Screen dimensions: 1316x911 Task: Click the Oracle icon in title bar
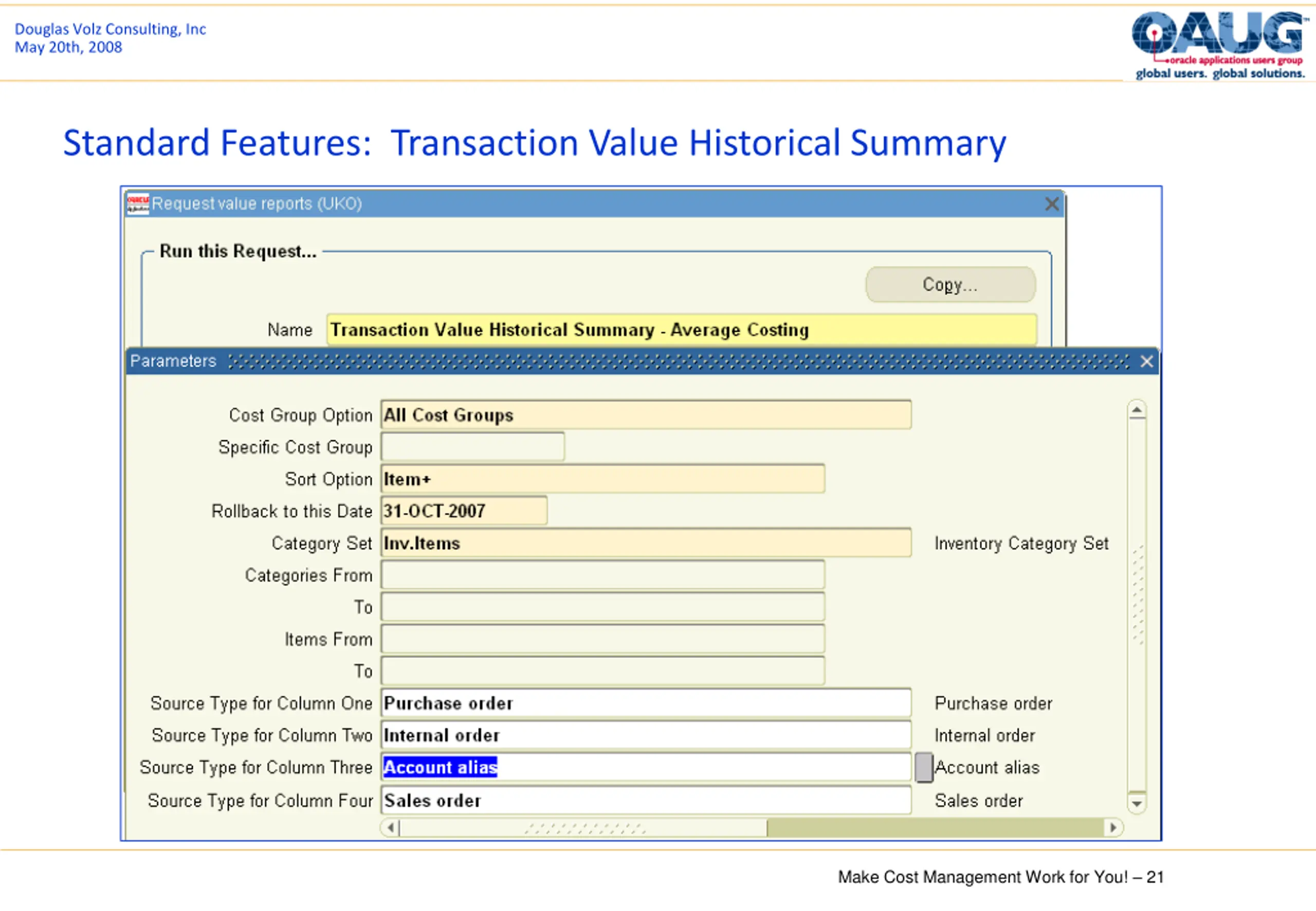138,204
